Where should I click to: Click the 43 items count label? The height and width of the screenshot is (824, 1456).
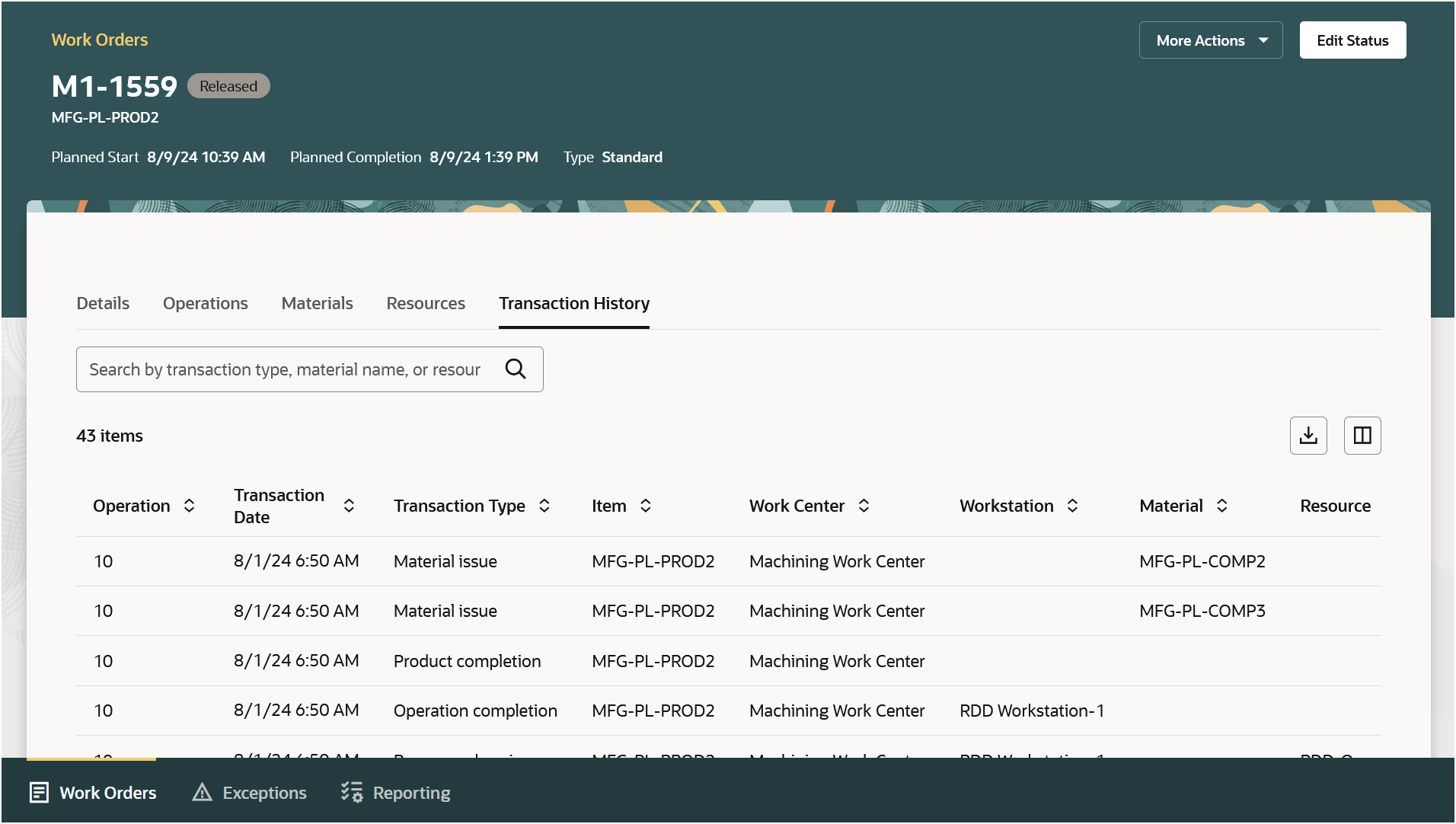[x=110, y=436]
